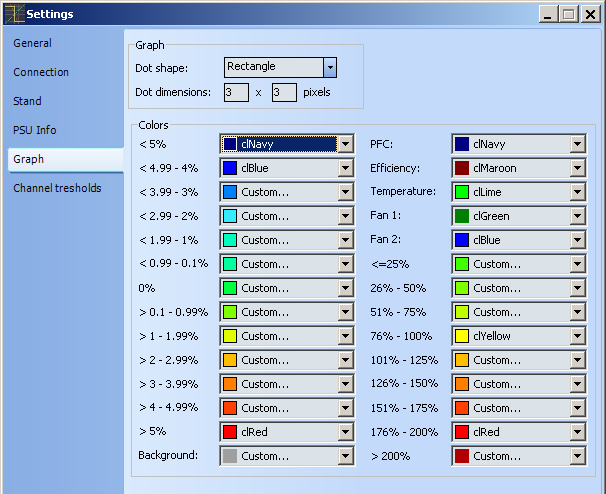Click the Settings window title bar icon

[x=13, y=14]
